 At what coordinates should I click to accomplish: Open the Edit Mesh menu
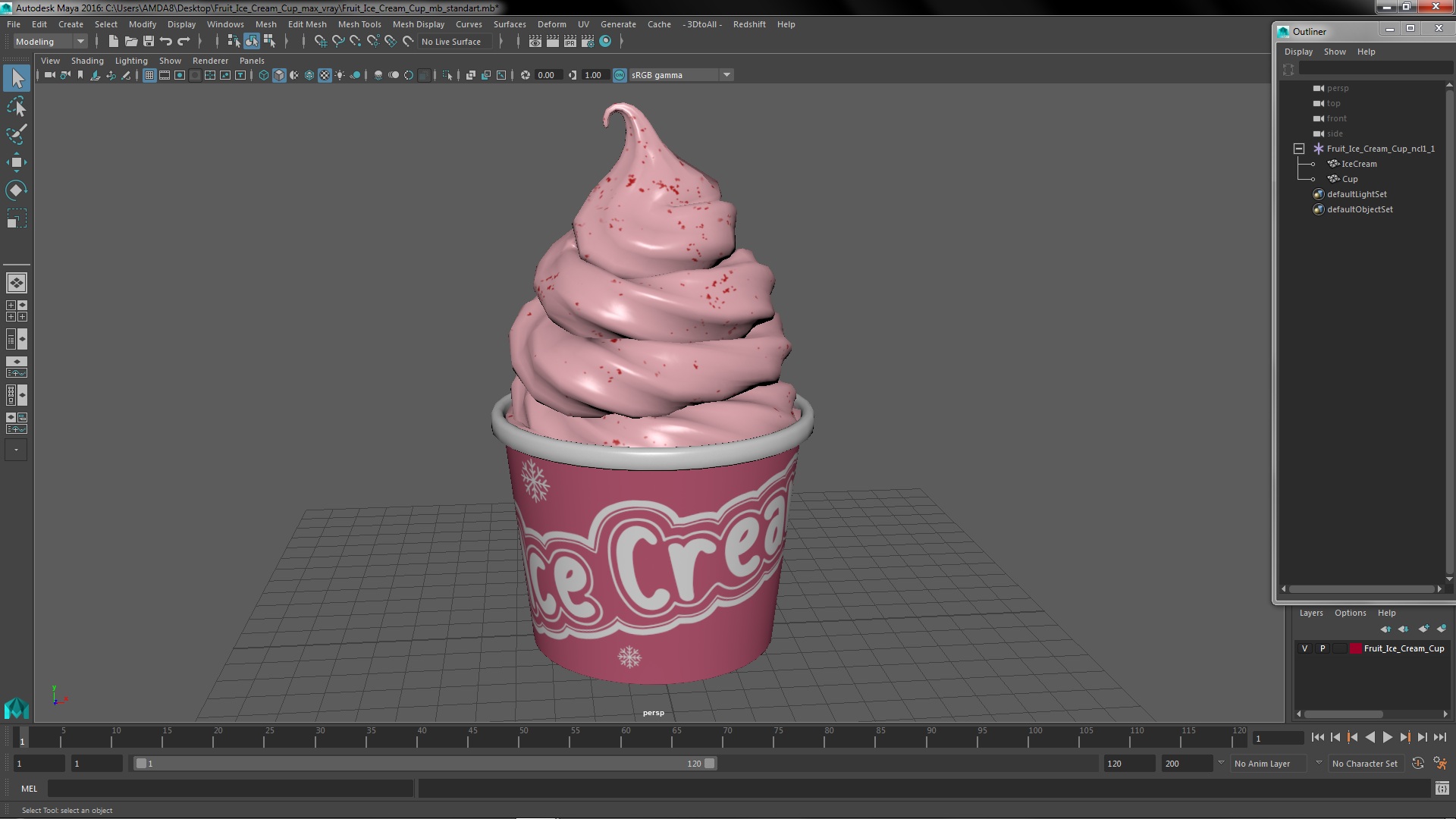[307, 24]
